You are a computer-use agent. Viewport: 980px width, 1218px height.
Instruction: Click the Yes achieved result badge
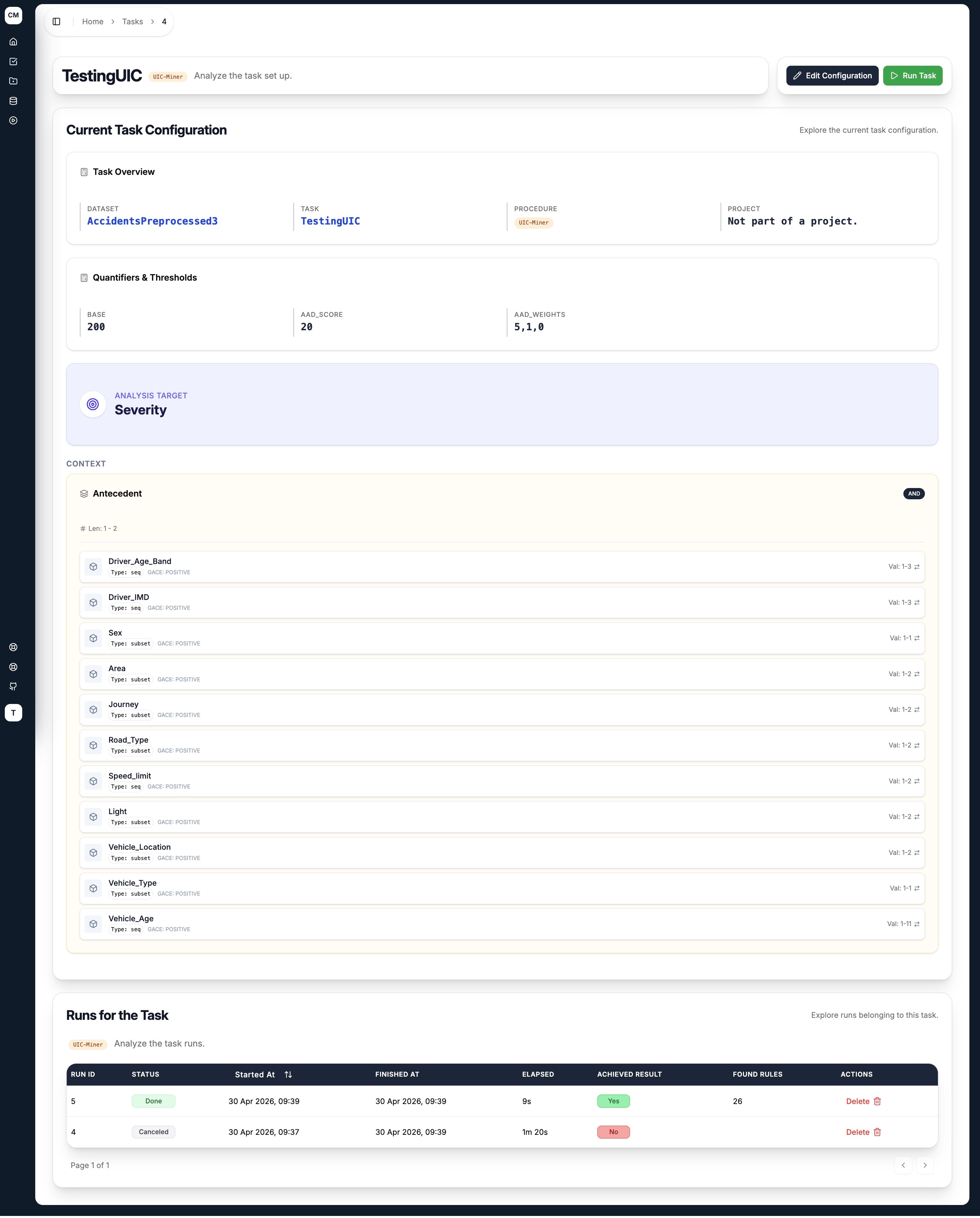pyautogui.click(x=614, y=1102)
